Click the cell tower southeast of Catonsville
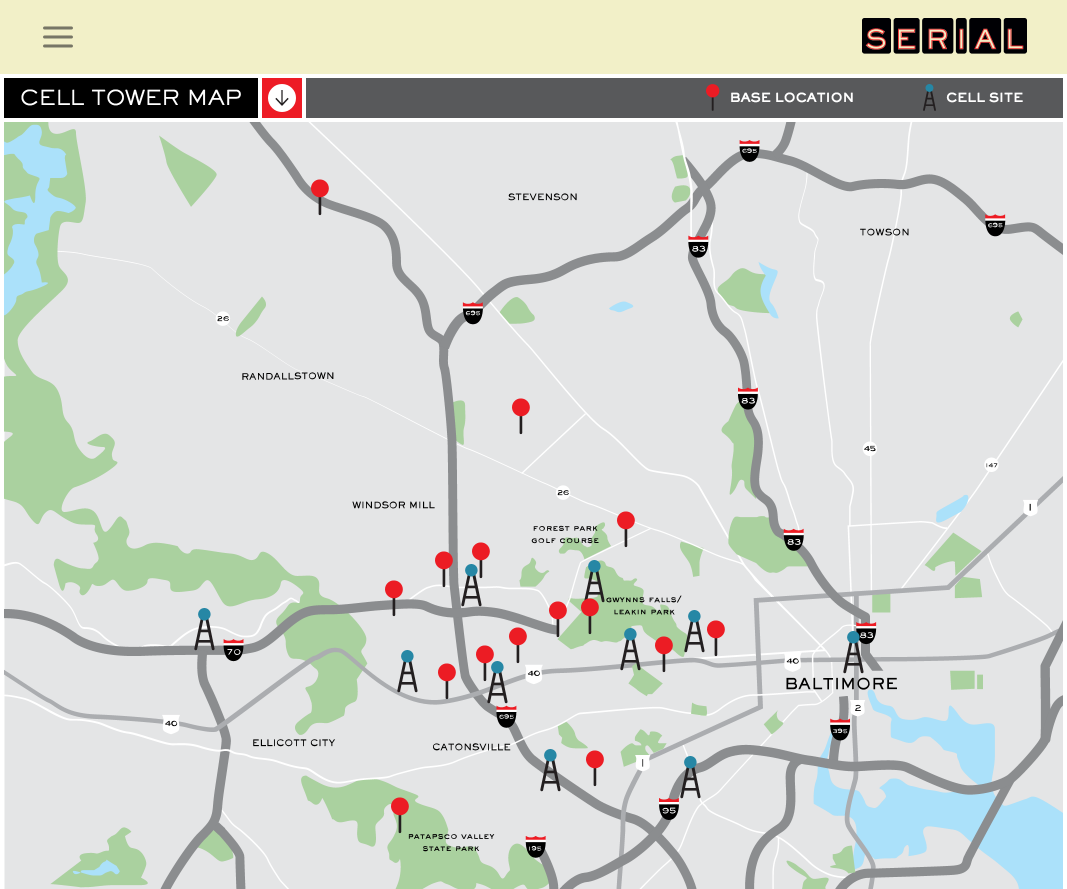Image resolution: width=1067 pixels, height=889 pixels. [x=550, y=770]
